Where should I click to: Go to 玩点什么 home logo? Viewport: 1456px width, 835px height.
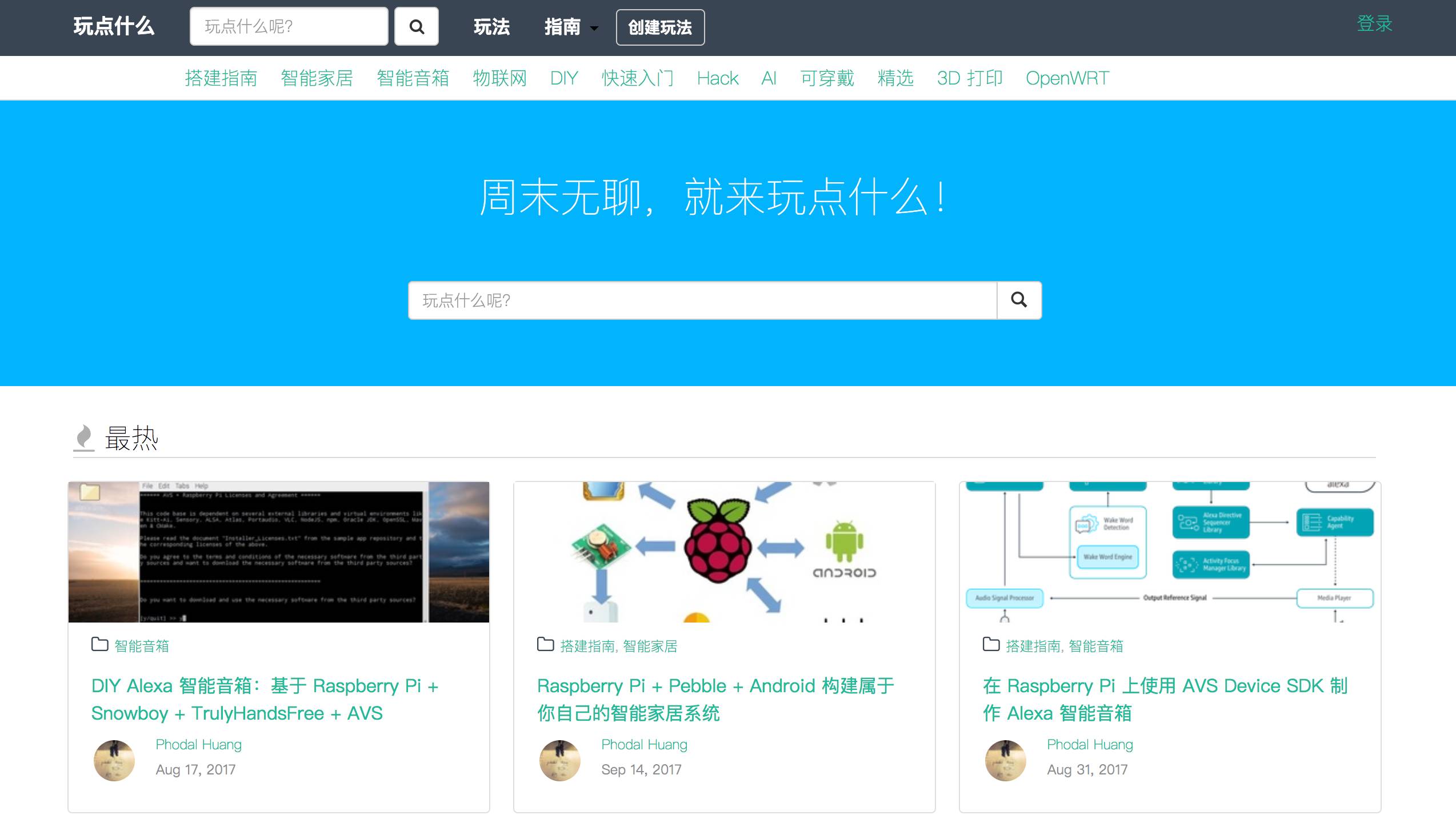tap(114, 26)
